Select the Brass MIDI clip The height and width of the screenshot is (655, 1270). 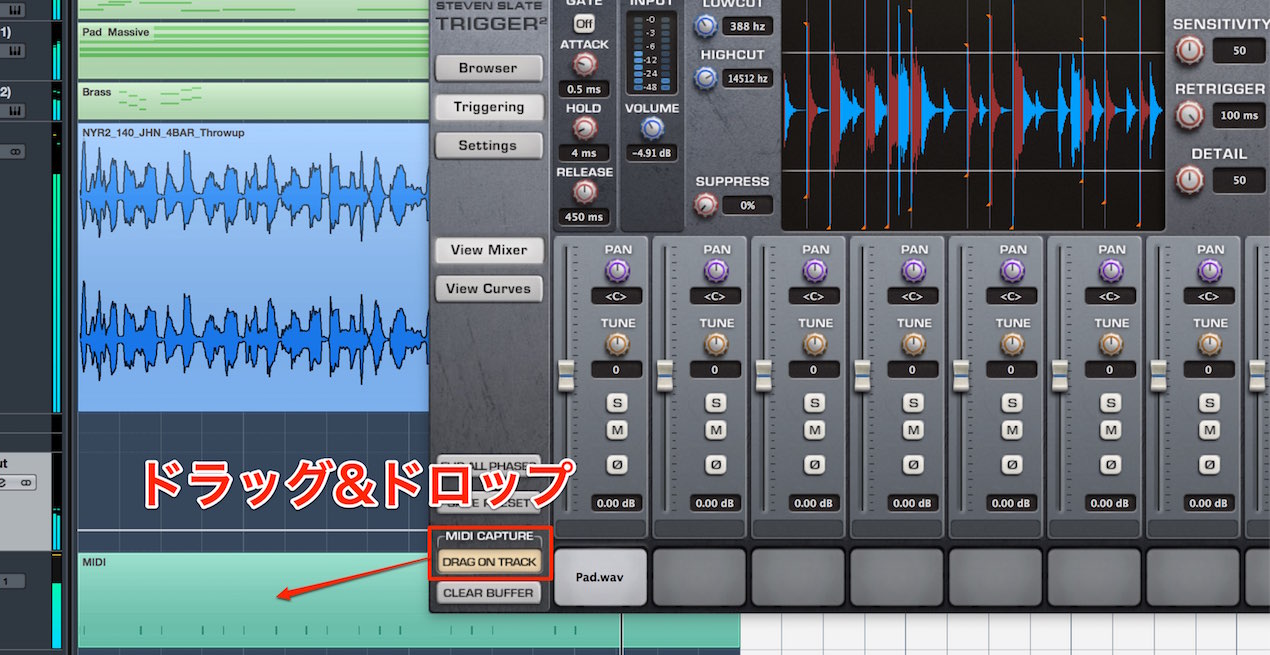(x=254, y=100)
